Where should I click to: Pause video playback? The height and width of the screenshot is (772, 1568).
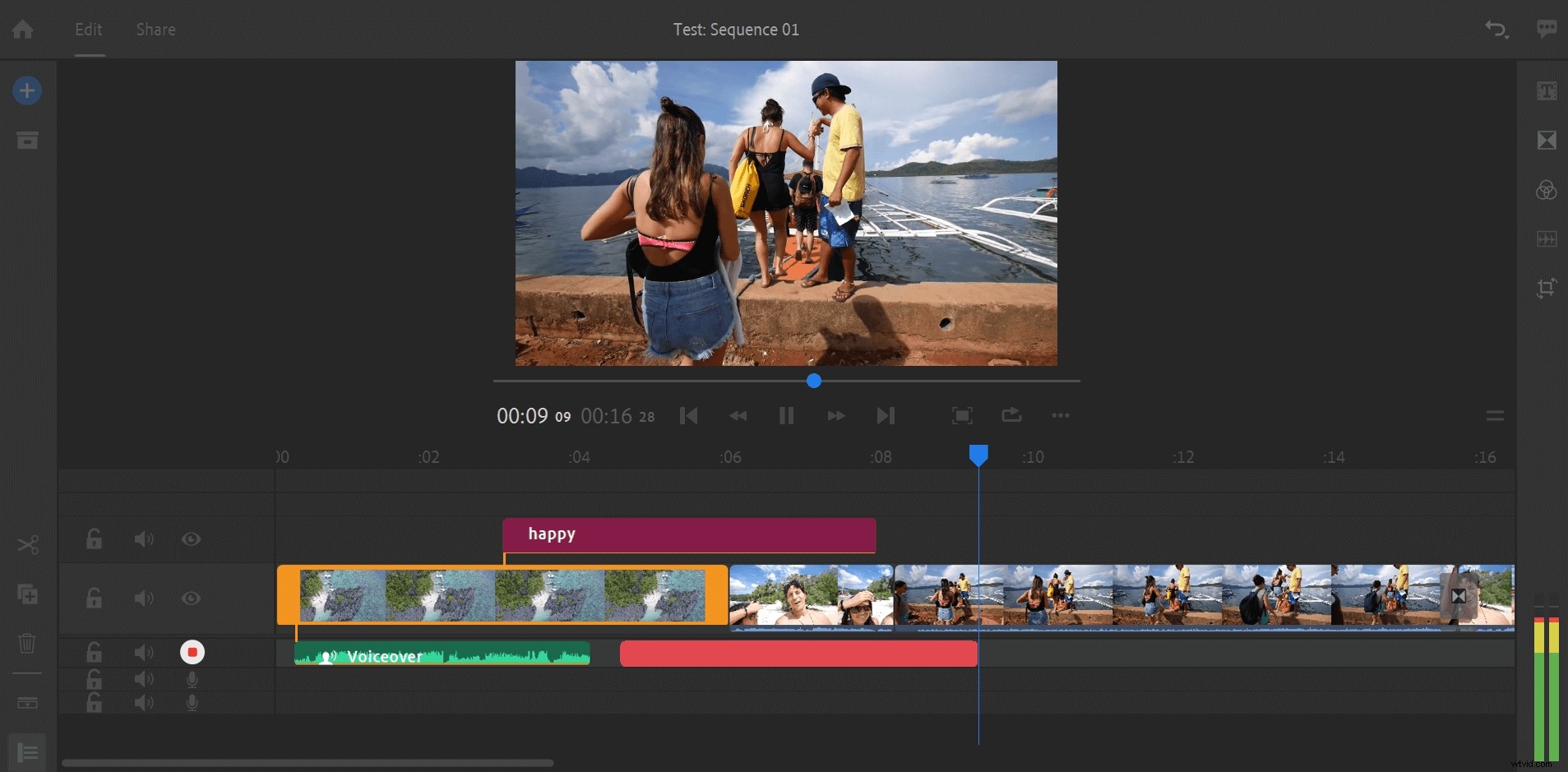coord(786,415)
